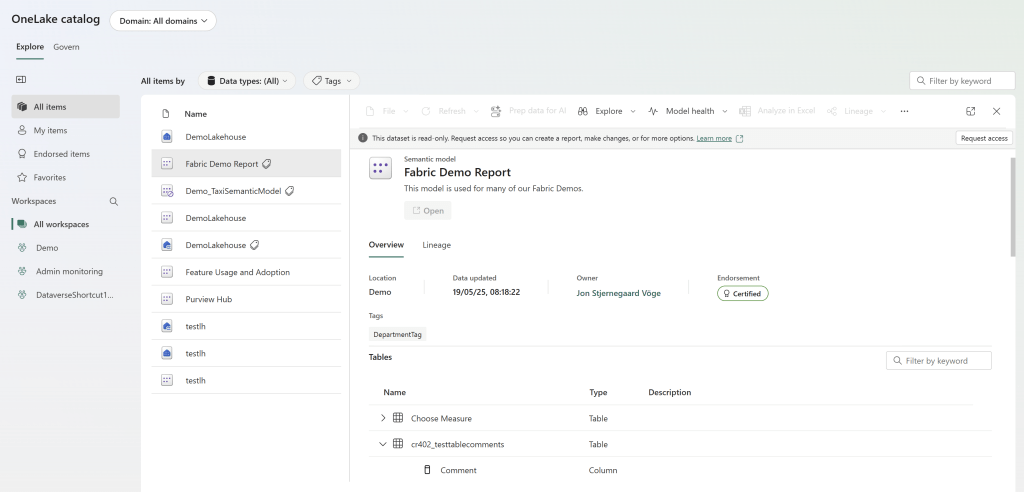Select the Admin monitoring workspace
1024x492 pixels.
tap(69, 271)
